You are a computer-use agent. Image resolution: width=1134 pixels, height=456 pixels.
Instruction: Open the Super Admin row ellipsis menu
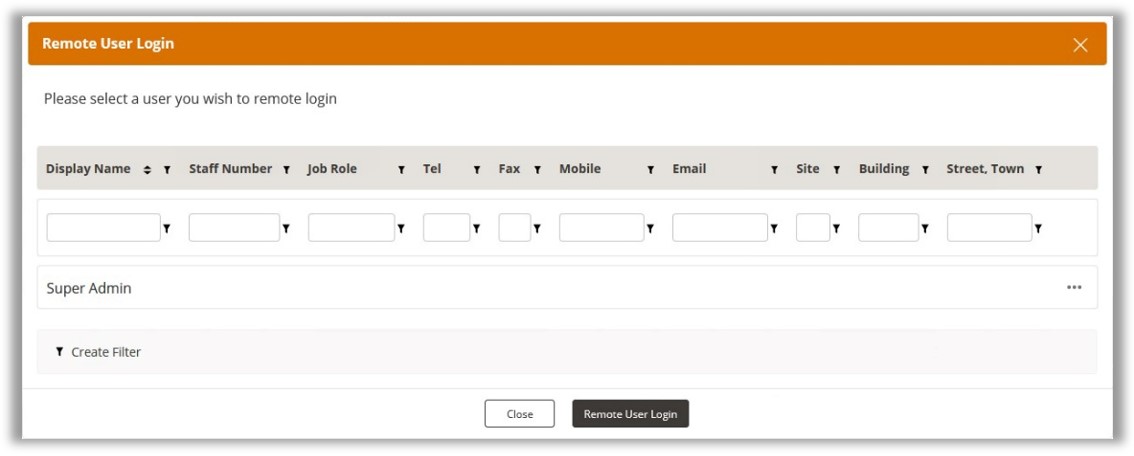click(1074, 288)
